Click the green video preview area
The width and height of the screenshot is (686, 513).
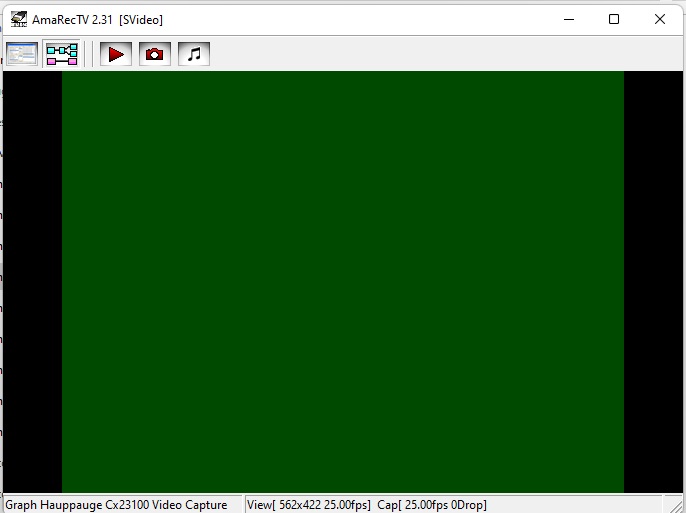point(343,282)
